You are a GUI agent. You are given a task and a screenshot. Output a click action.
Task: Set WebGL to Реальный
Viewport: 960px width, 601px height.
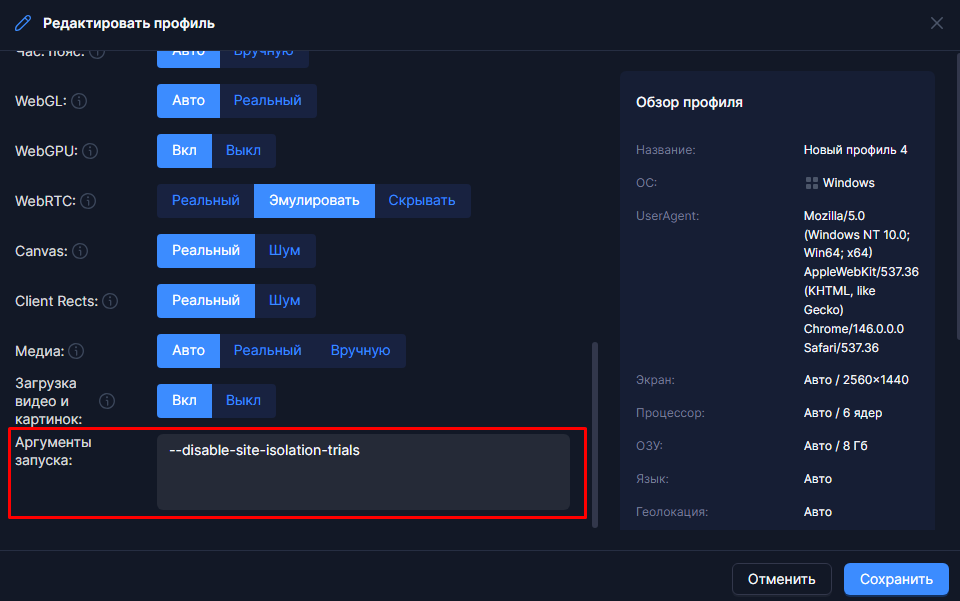click(268, 101)
